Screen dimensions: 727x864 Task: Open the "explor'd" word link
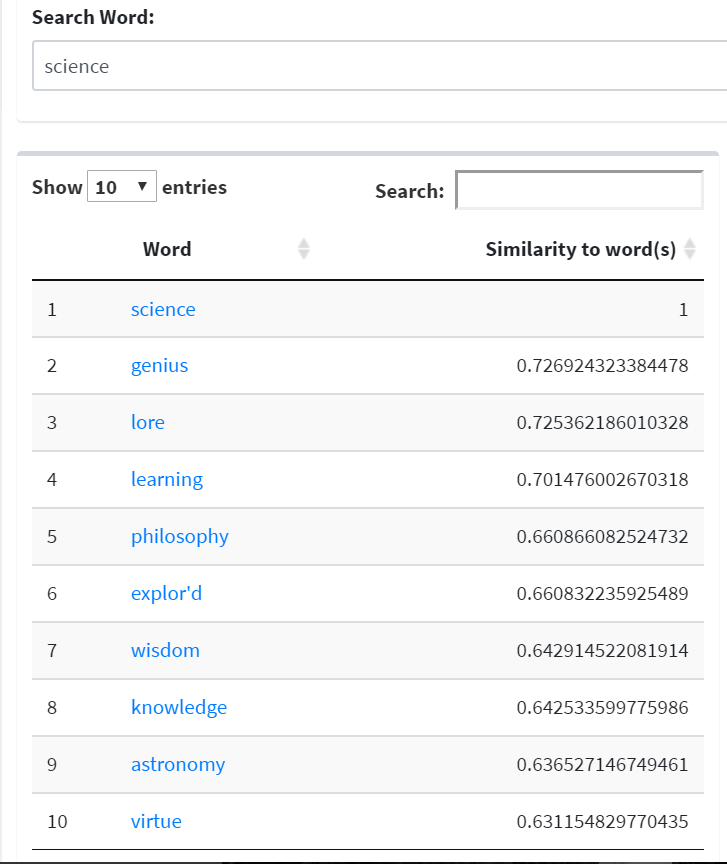point(166,593)
